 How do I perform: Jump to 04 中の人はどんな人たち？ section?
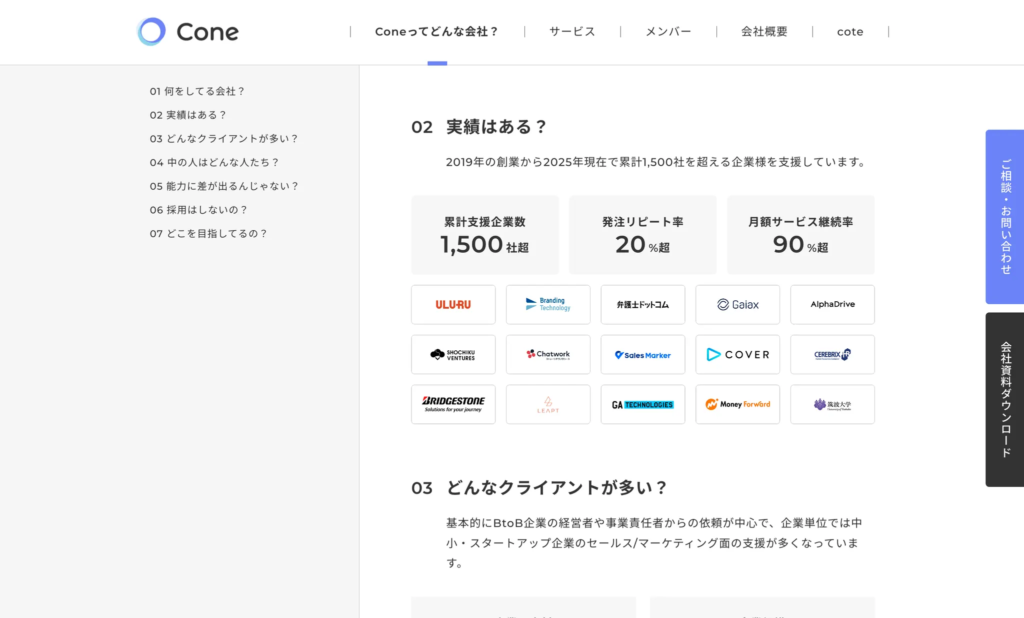215,162
